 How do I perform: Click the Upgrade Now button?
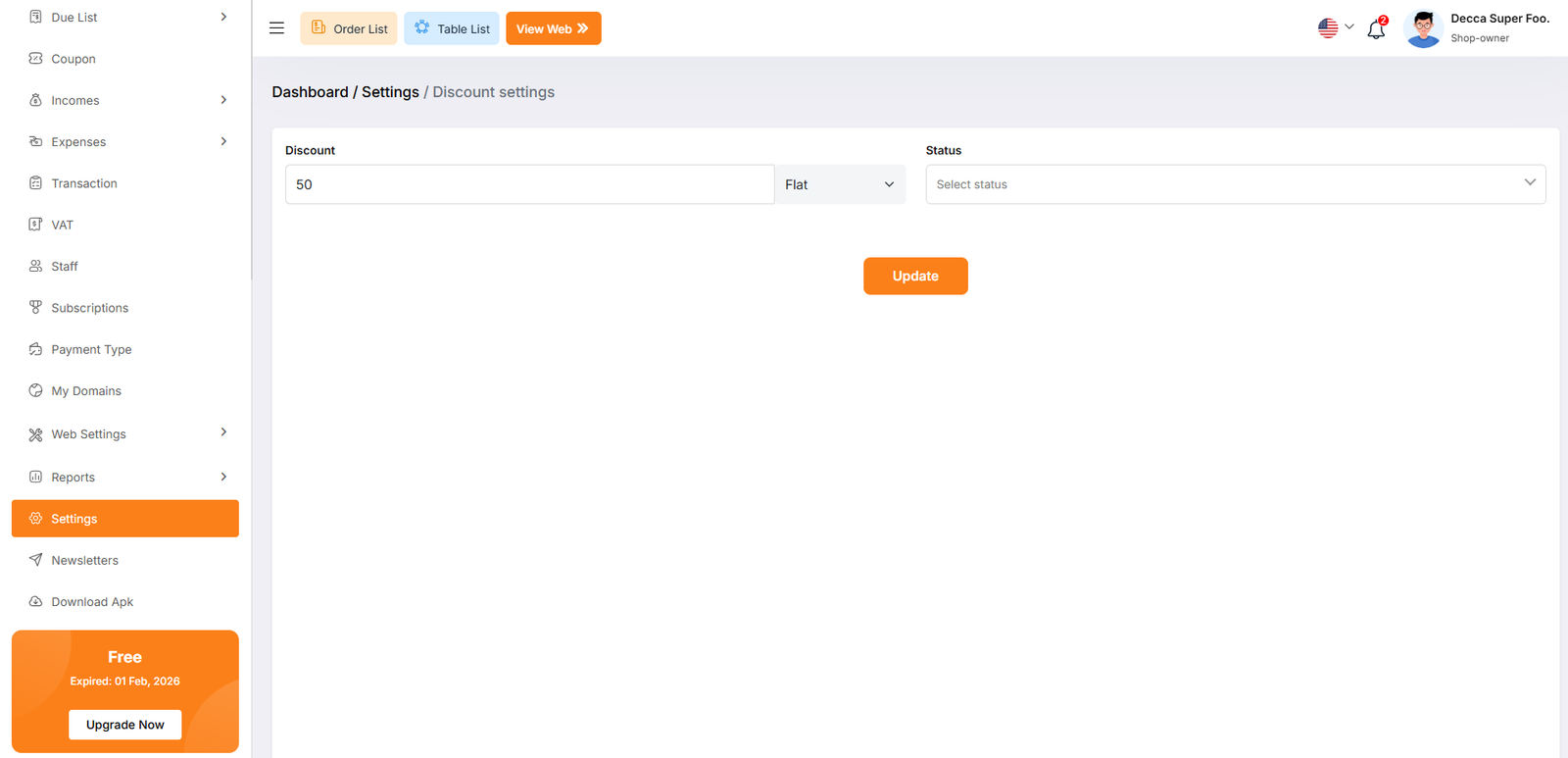(x=125, y=725)
